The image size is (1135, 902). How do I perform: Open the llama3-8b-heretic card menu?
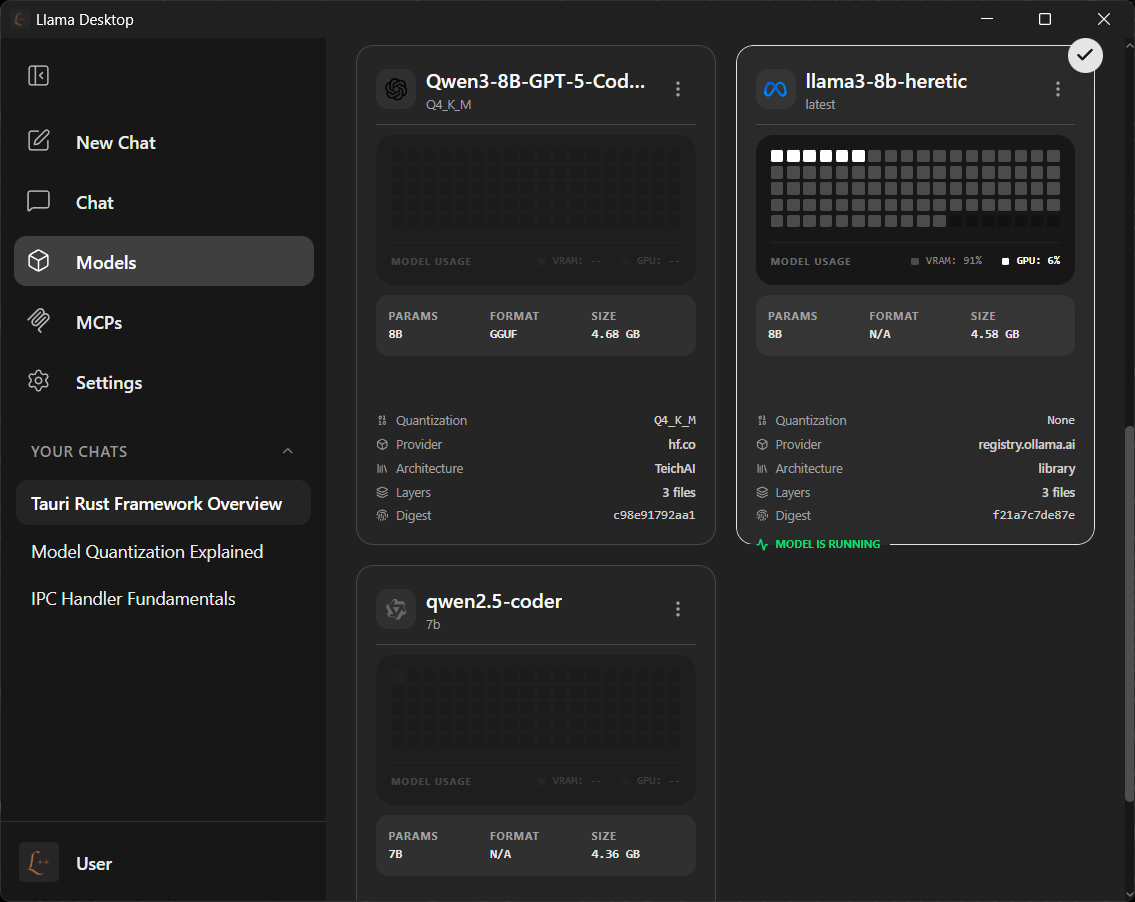[x=1058, y=89]
